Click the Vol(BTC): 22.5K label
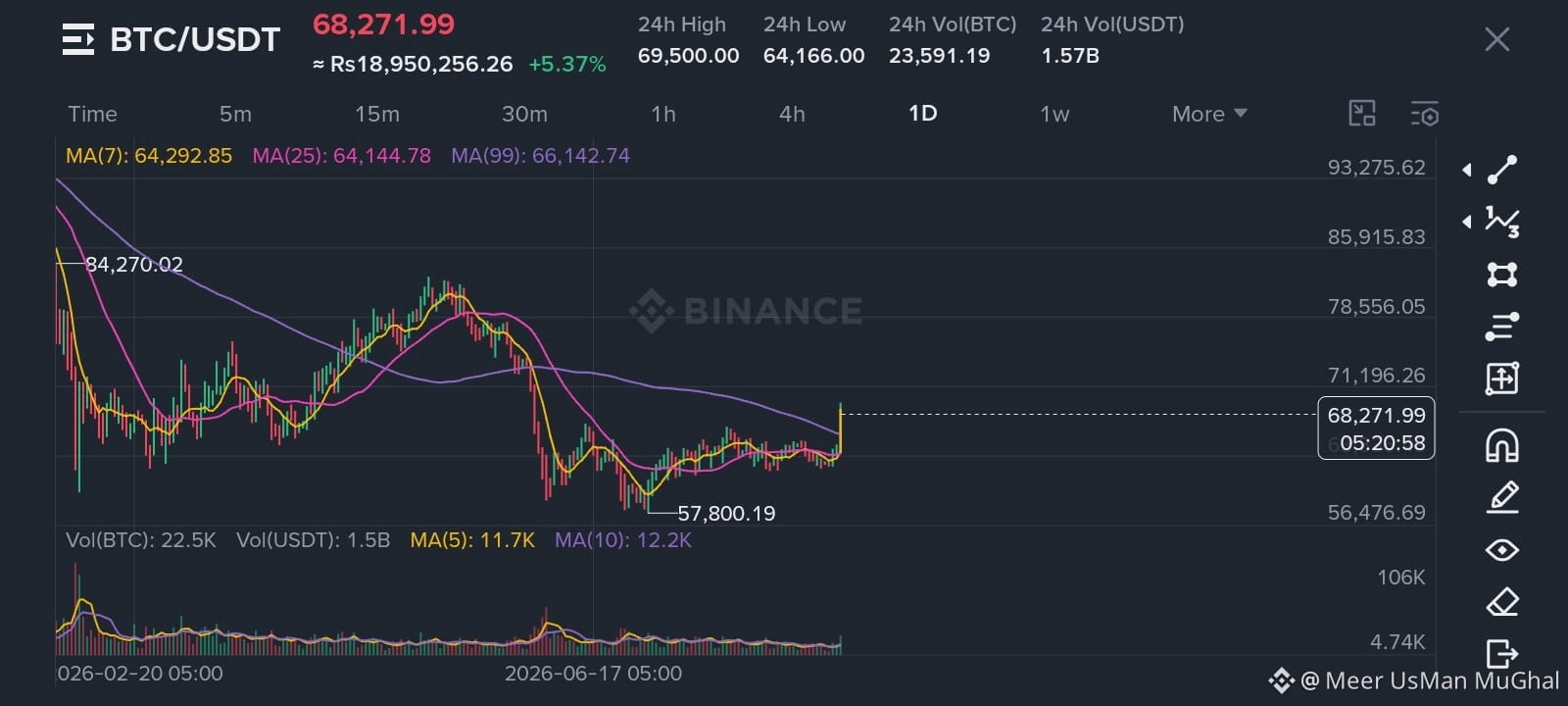Viewport: 1568px width, 706px height. pyautogui.click(x=141, y=540)
